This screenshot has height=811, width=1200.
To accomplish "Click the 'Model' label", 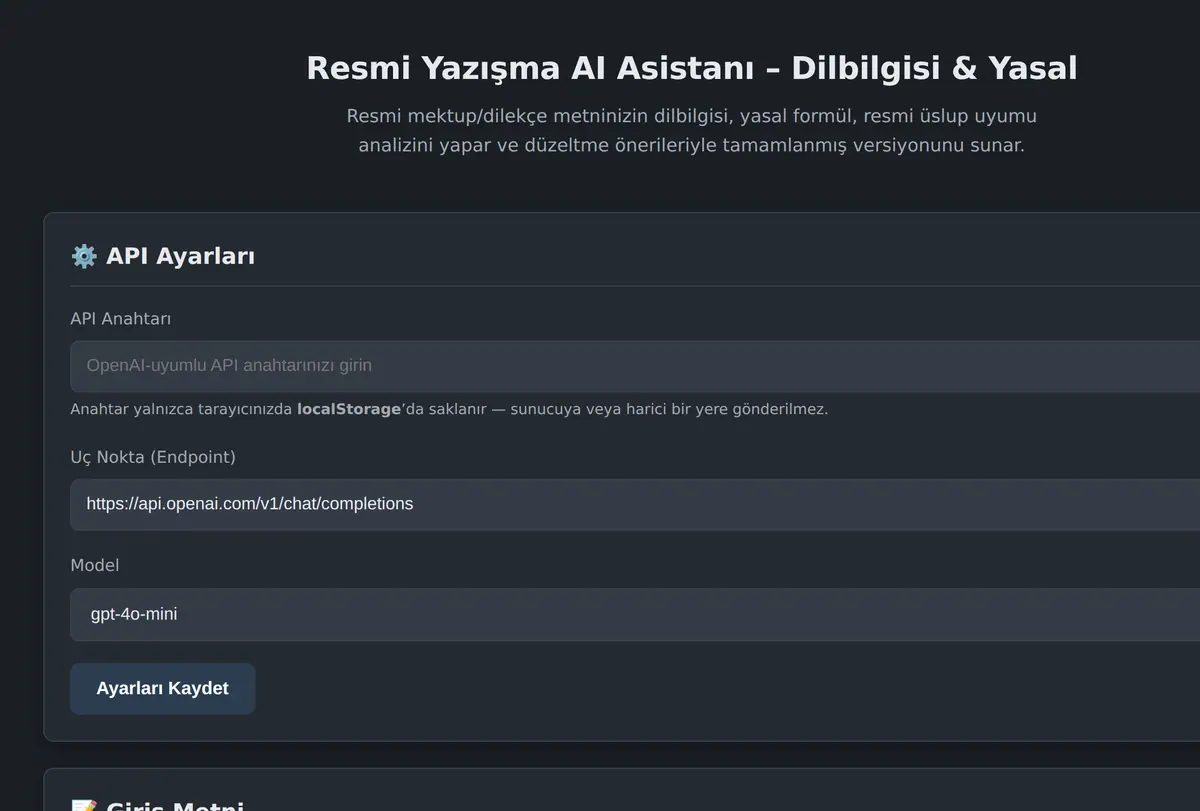I will (x=94, y=565).
